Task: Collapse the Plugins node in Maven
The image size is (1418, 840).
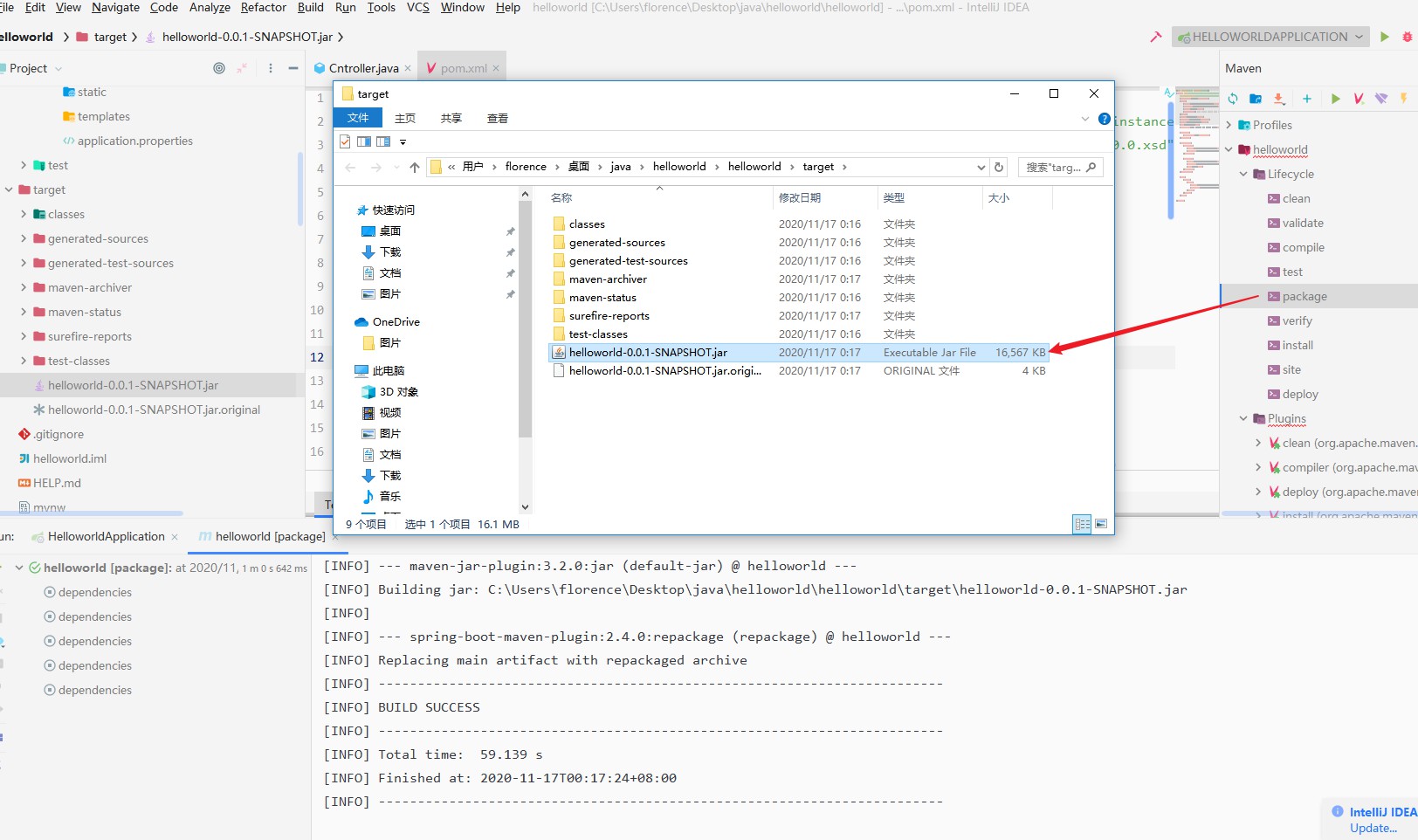Action: (x=1243, y=418)
